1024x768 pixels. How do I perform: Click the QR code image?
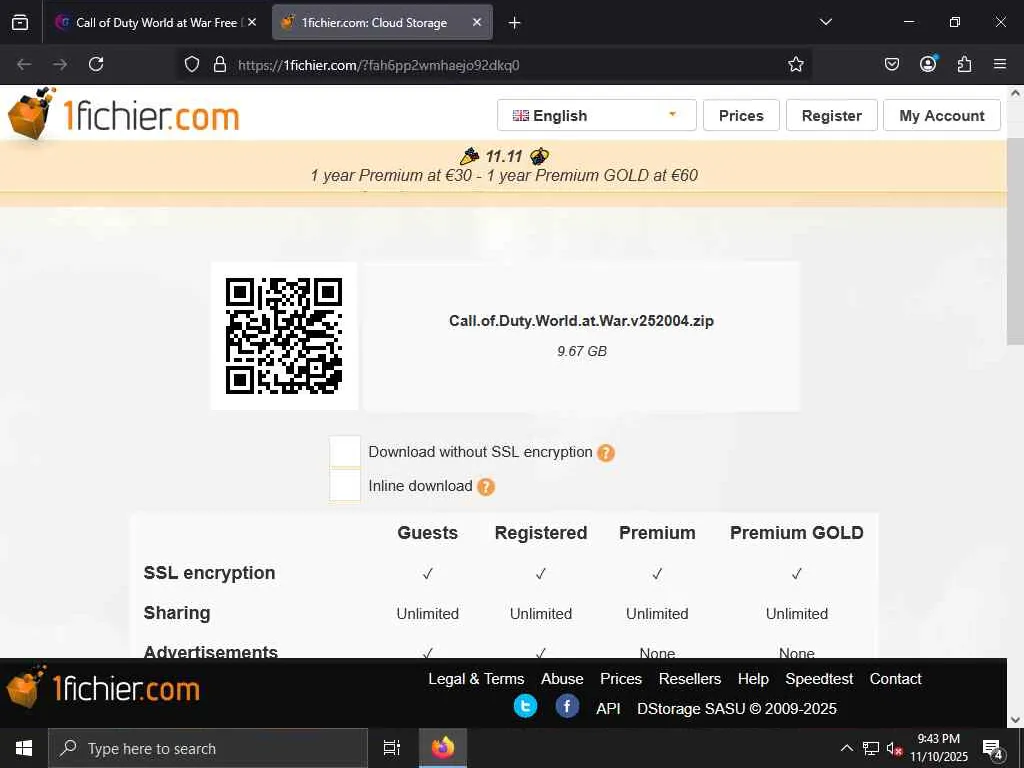point(284,336)
